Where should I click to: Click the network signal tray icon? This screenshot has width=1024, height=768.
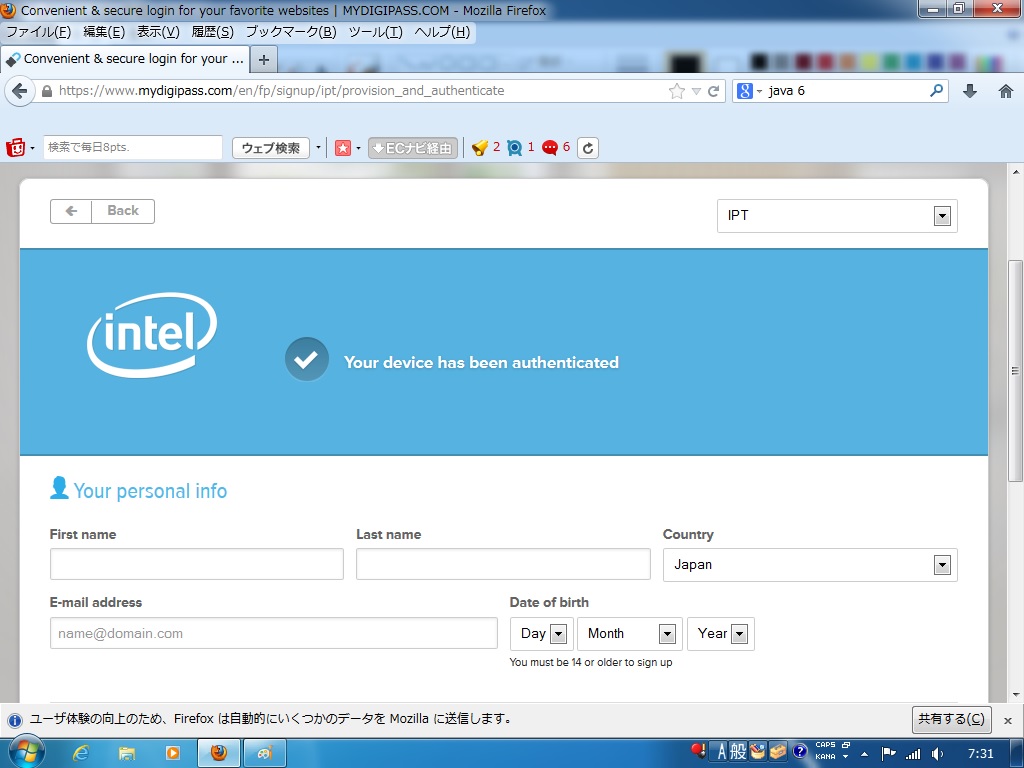(x=913, y=754)
